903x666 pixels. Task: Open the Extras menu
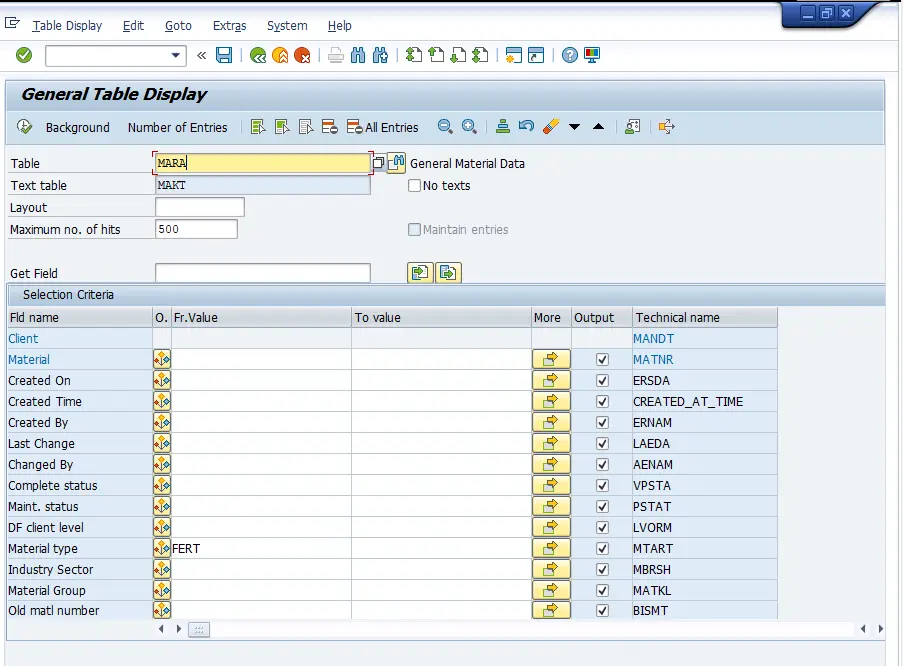(x=229, y=25)
